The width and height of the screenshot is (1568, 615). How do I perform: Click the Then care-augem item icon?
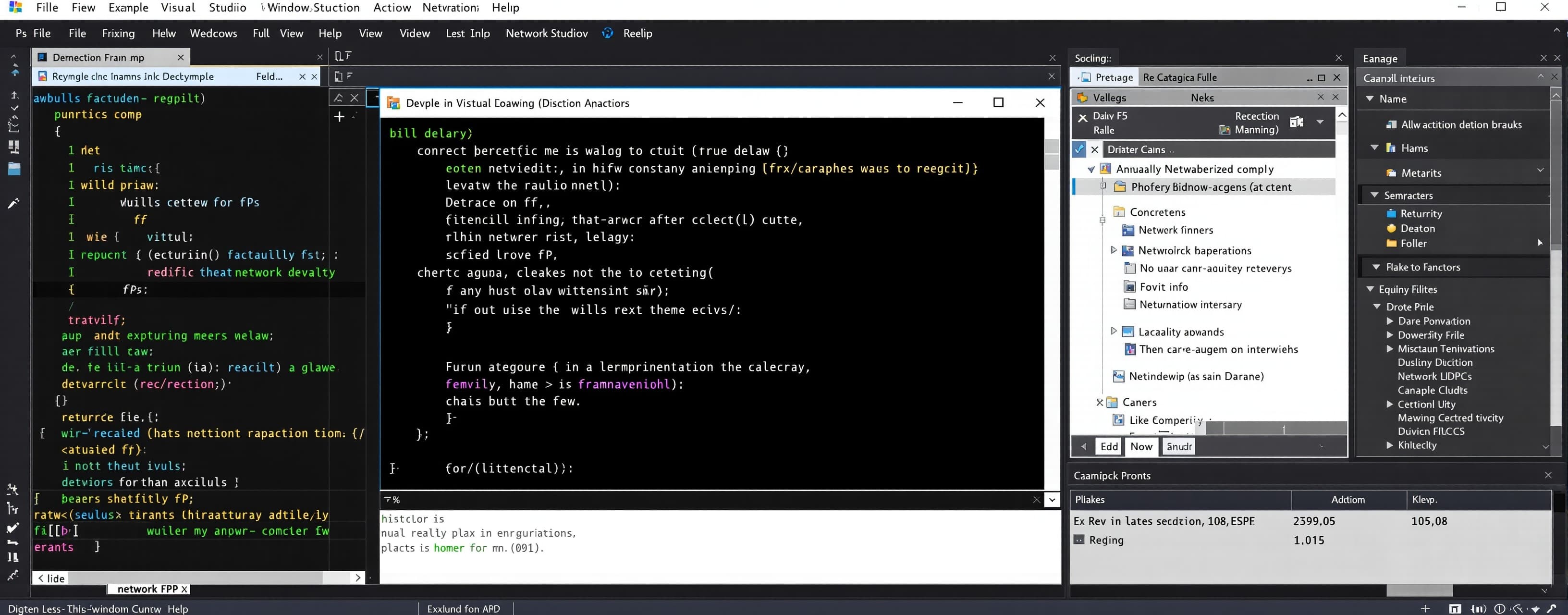(x=1130, y=349)
